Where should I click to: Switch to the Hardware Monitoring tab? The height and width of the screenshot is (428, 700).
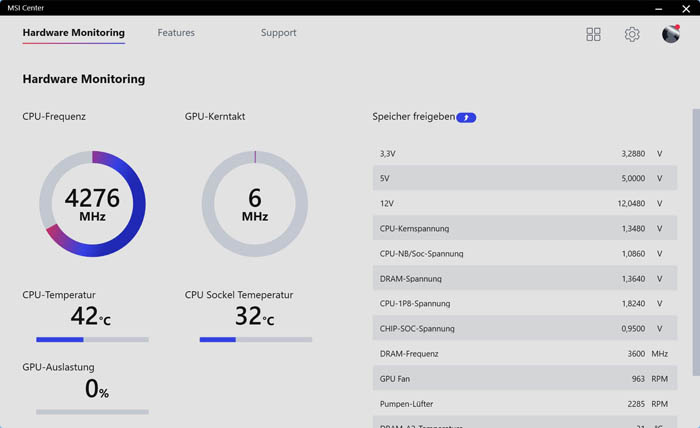tap(74, 33)
